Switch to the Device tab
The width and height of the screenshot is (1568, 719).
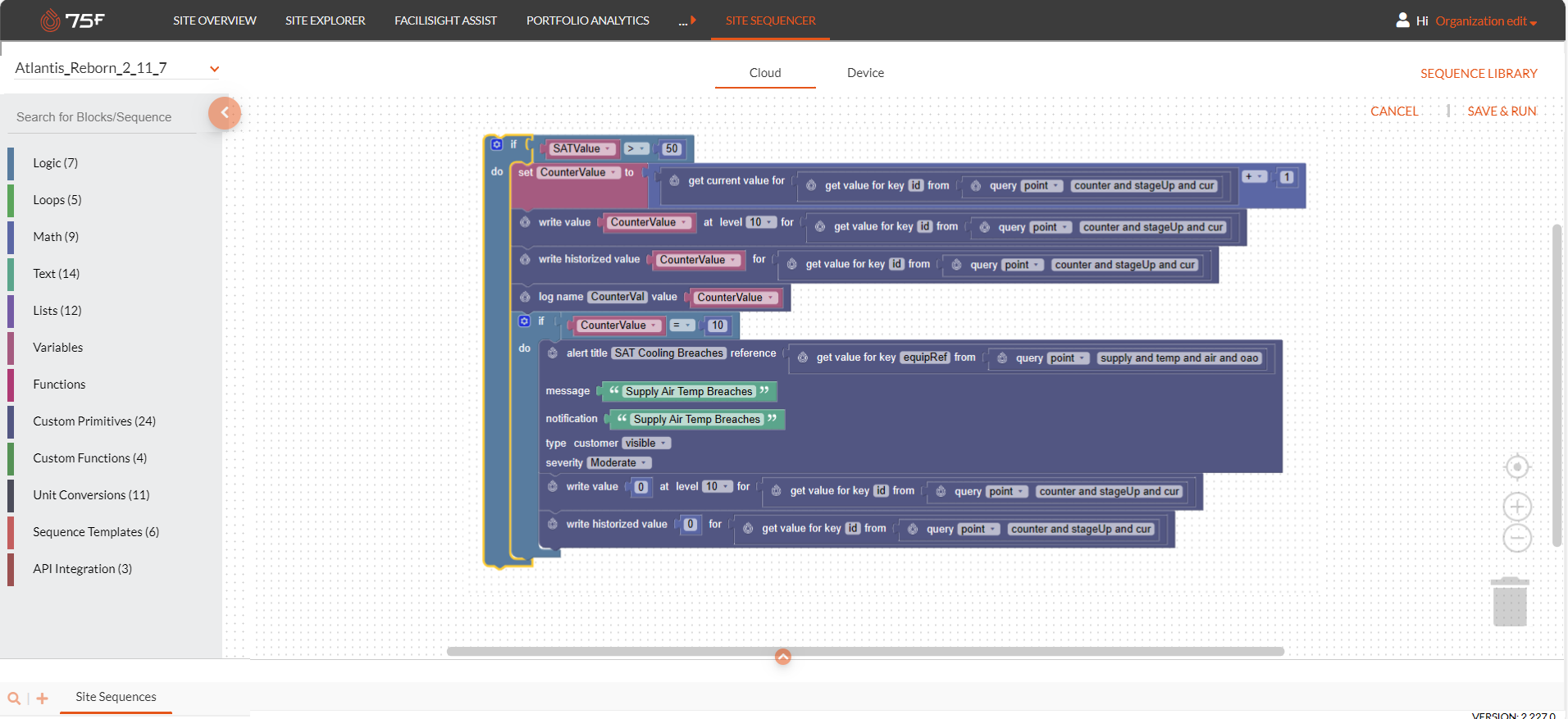click(x=865, y=73)
